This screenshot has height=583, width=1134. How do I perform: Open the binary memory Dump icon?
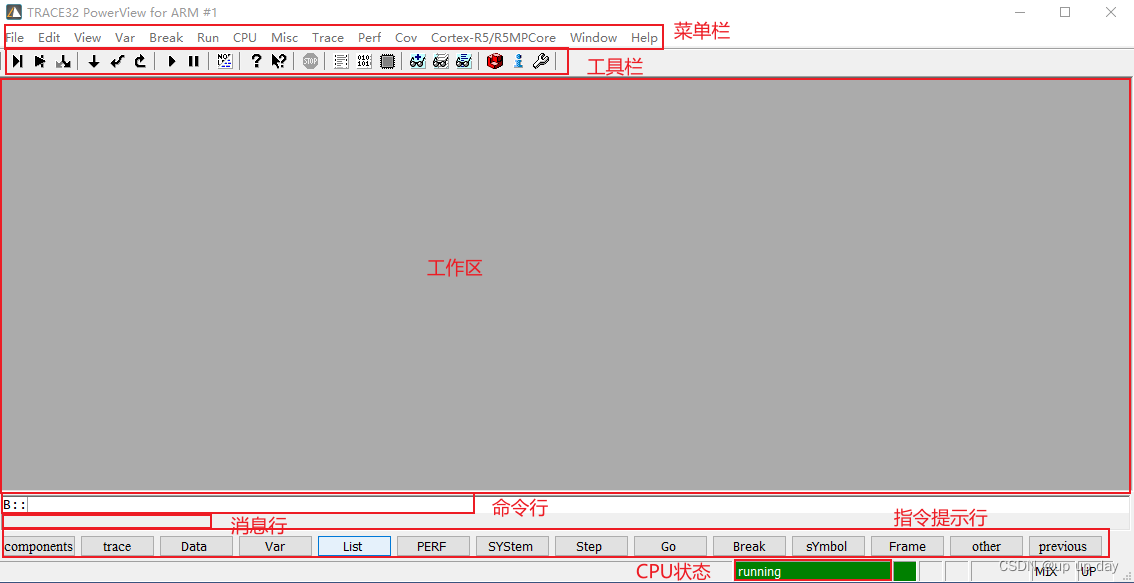click(x=364, y=61)
